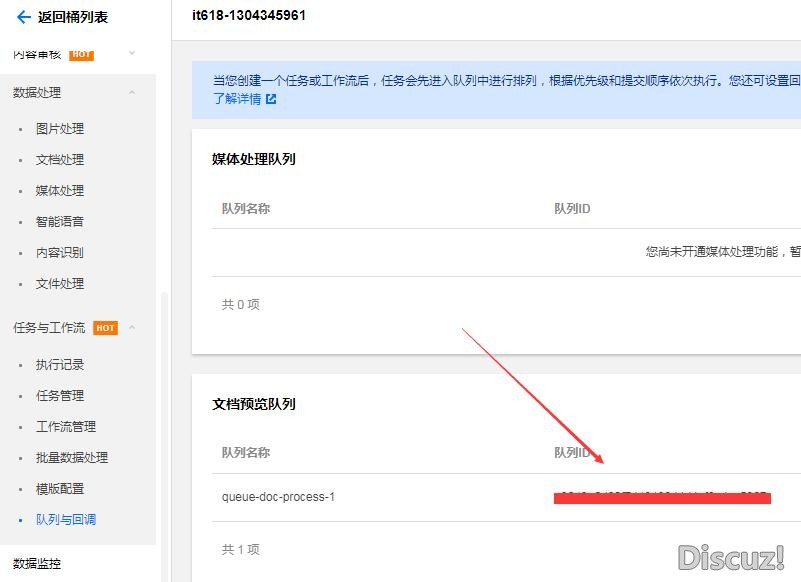Open 任务管理 in sidebar
This screenshot has height=582, width=801.
60,396
